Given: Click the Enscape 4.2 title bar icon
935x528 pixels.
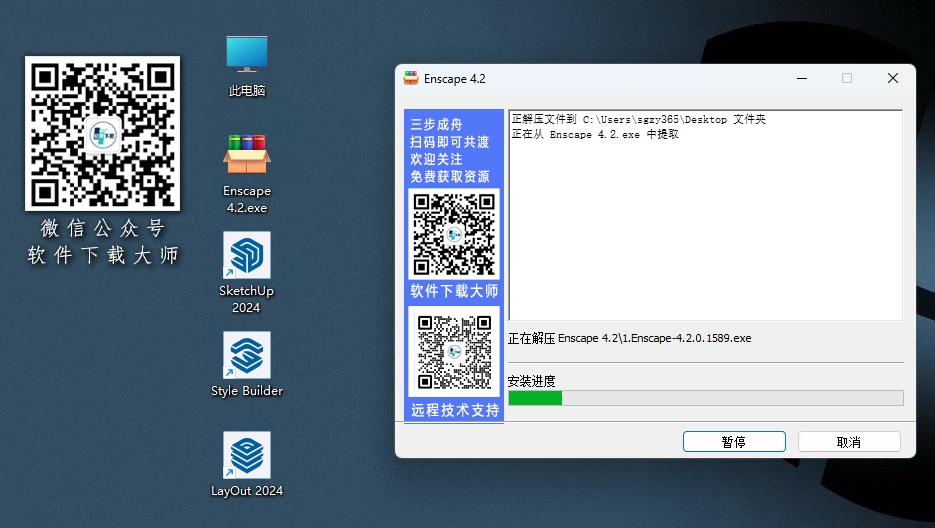Looking at the screenshot, I should click(x=411, y=78).
